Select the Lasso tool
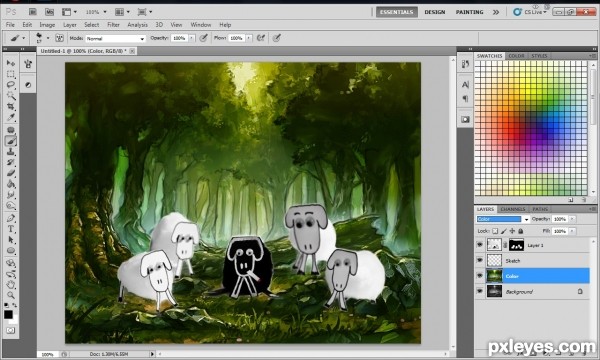Viewport: 600px width, 360px height. (11, 85)
